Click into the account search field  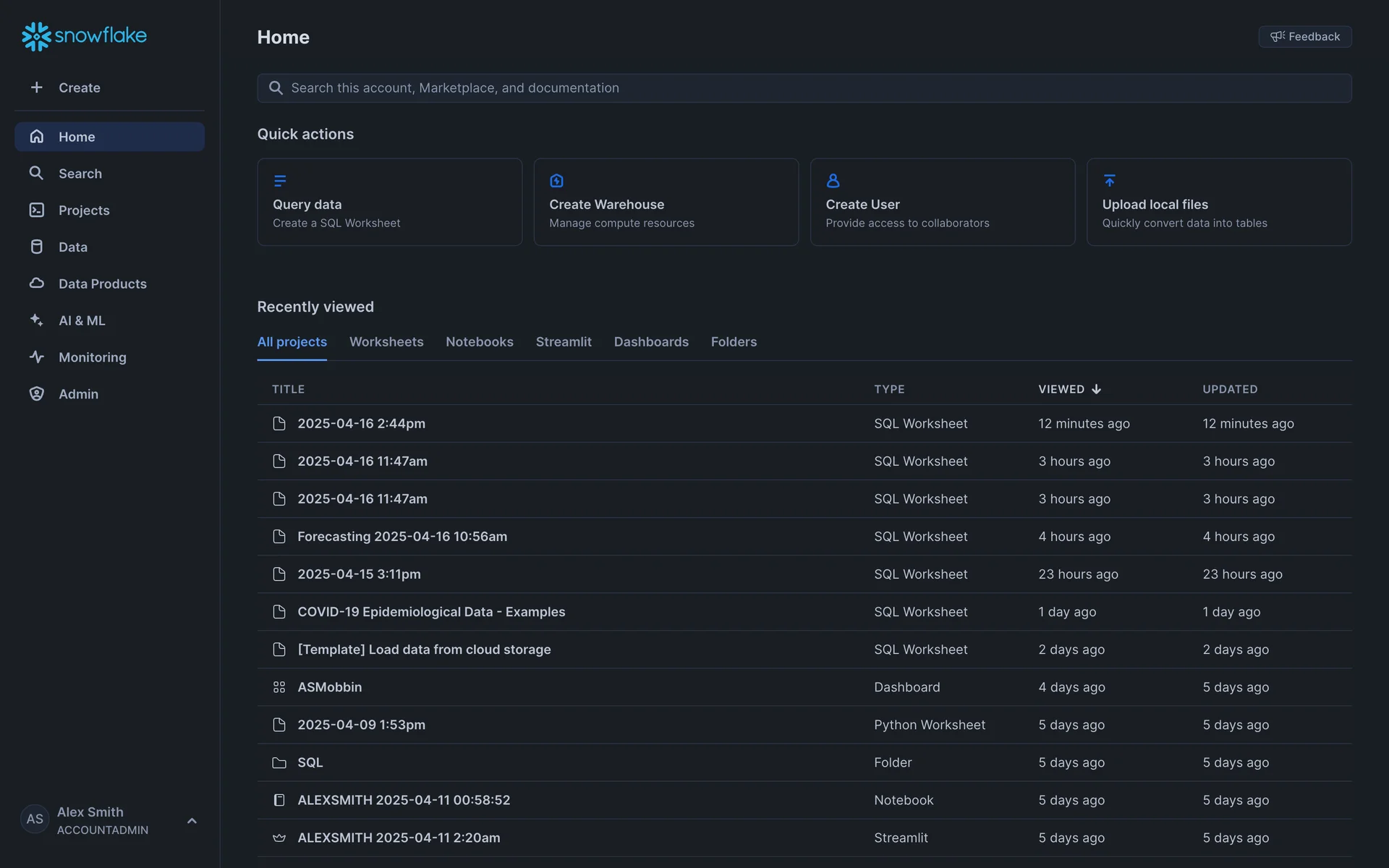coord(803,88)
